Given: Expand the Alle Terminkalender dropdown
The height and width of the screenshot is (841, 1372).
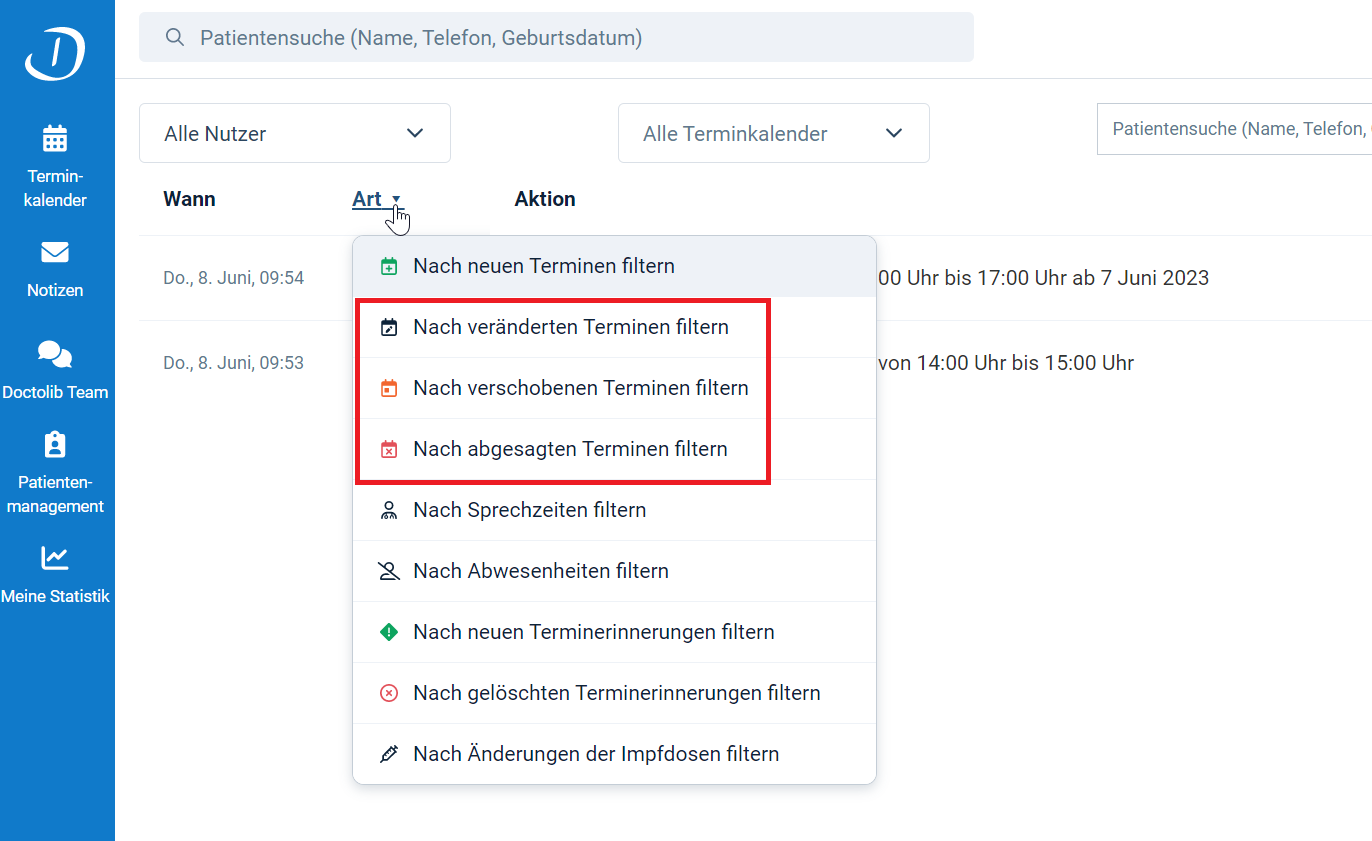Looking at the screenshot, I should point(774,133).
